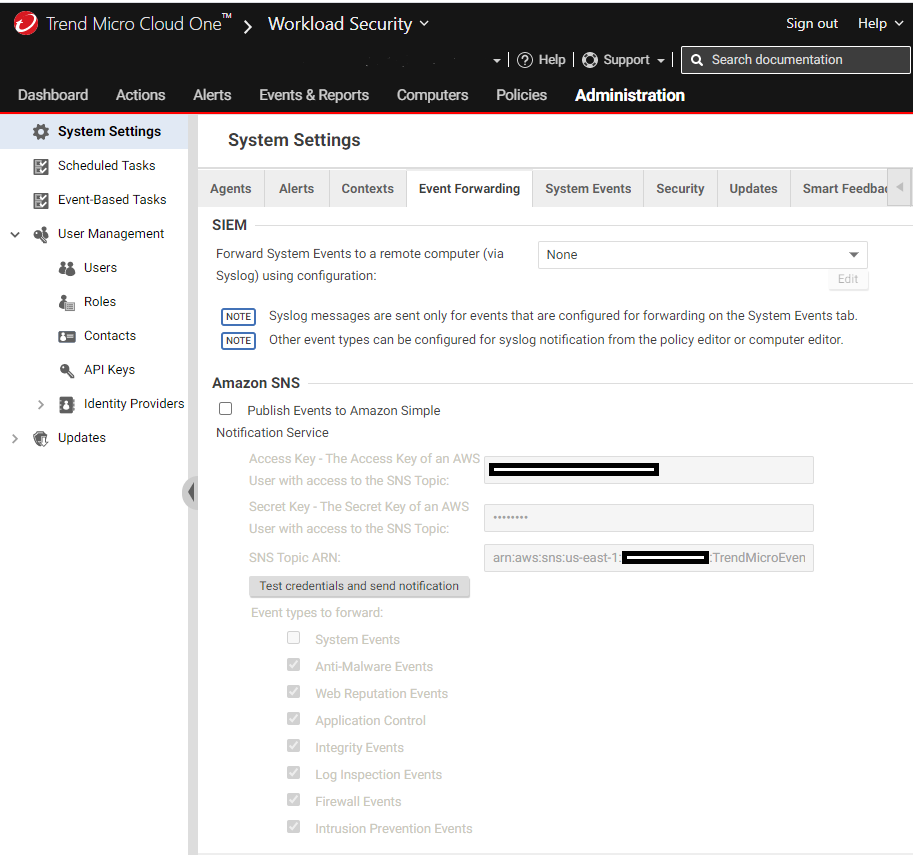Click the Sign out link
The image size is (913, 855).
click(812, 24)
